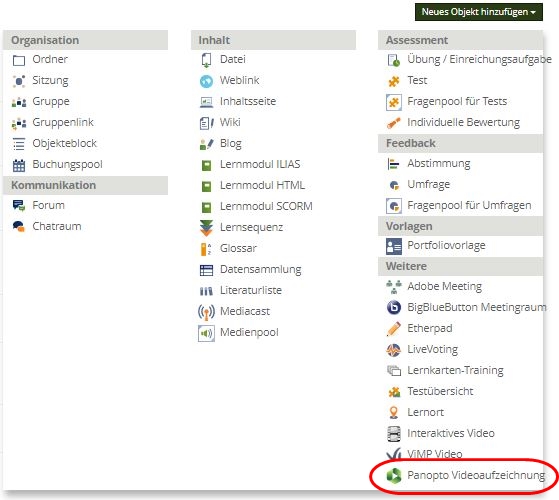The image size is (559, 500).
Task: Click the BigBlueButton Meetingraum icon
Action: (394, 308)
